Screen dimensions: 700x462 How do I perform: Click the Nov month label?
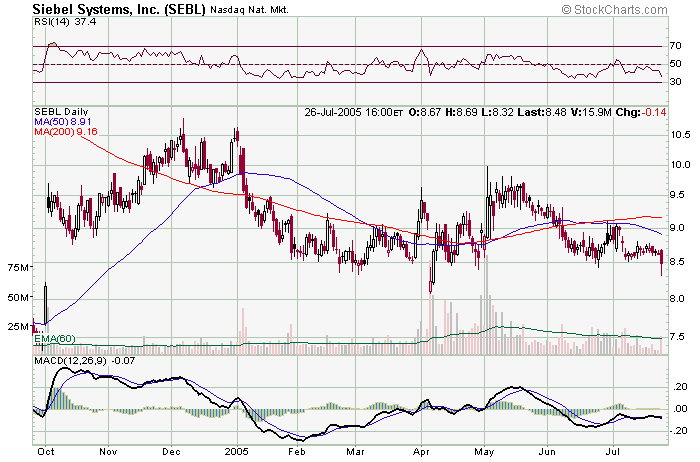[x=108, y=452]
